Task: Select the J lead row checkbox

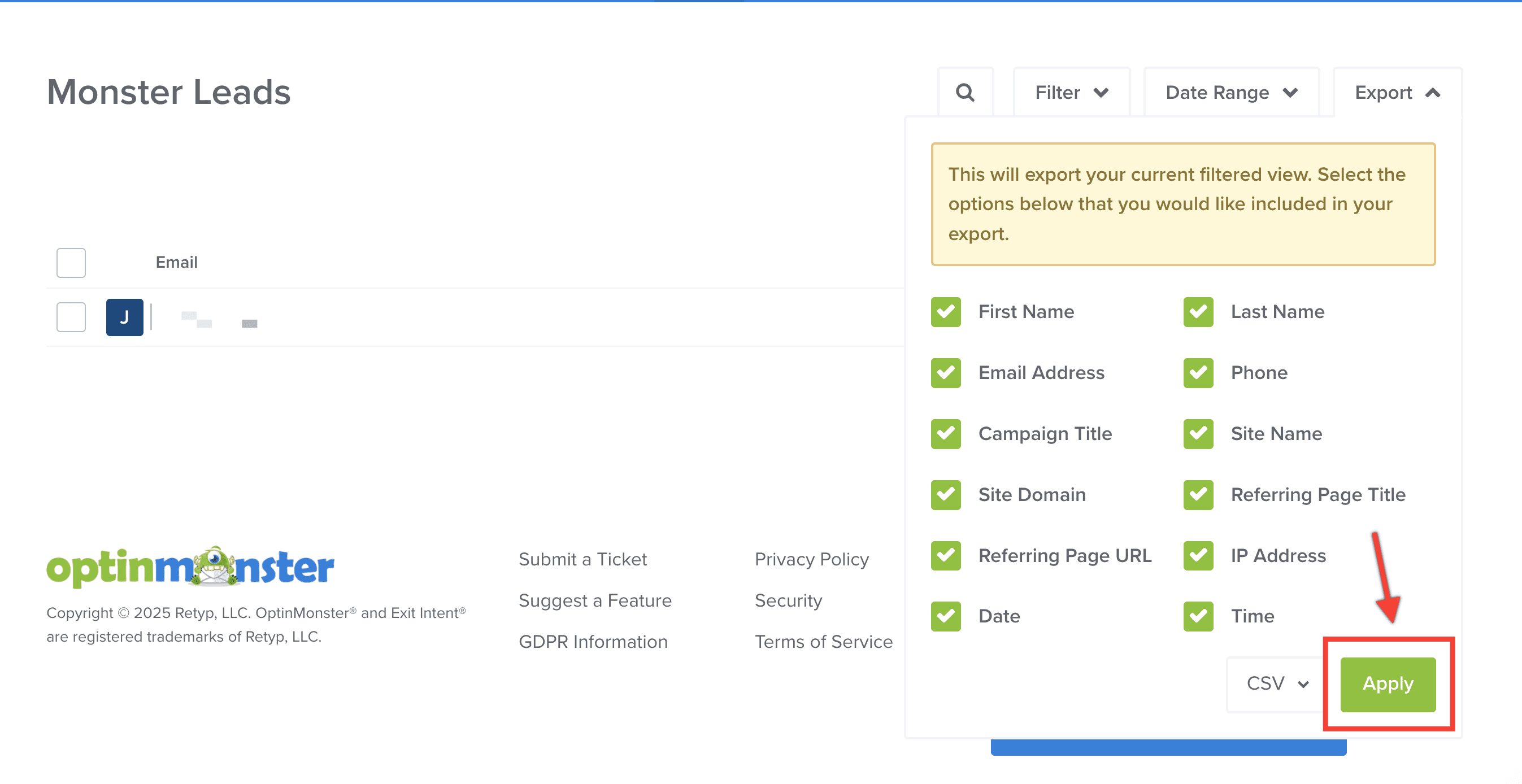Action: pos(71,317)
